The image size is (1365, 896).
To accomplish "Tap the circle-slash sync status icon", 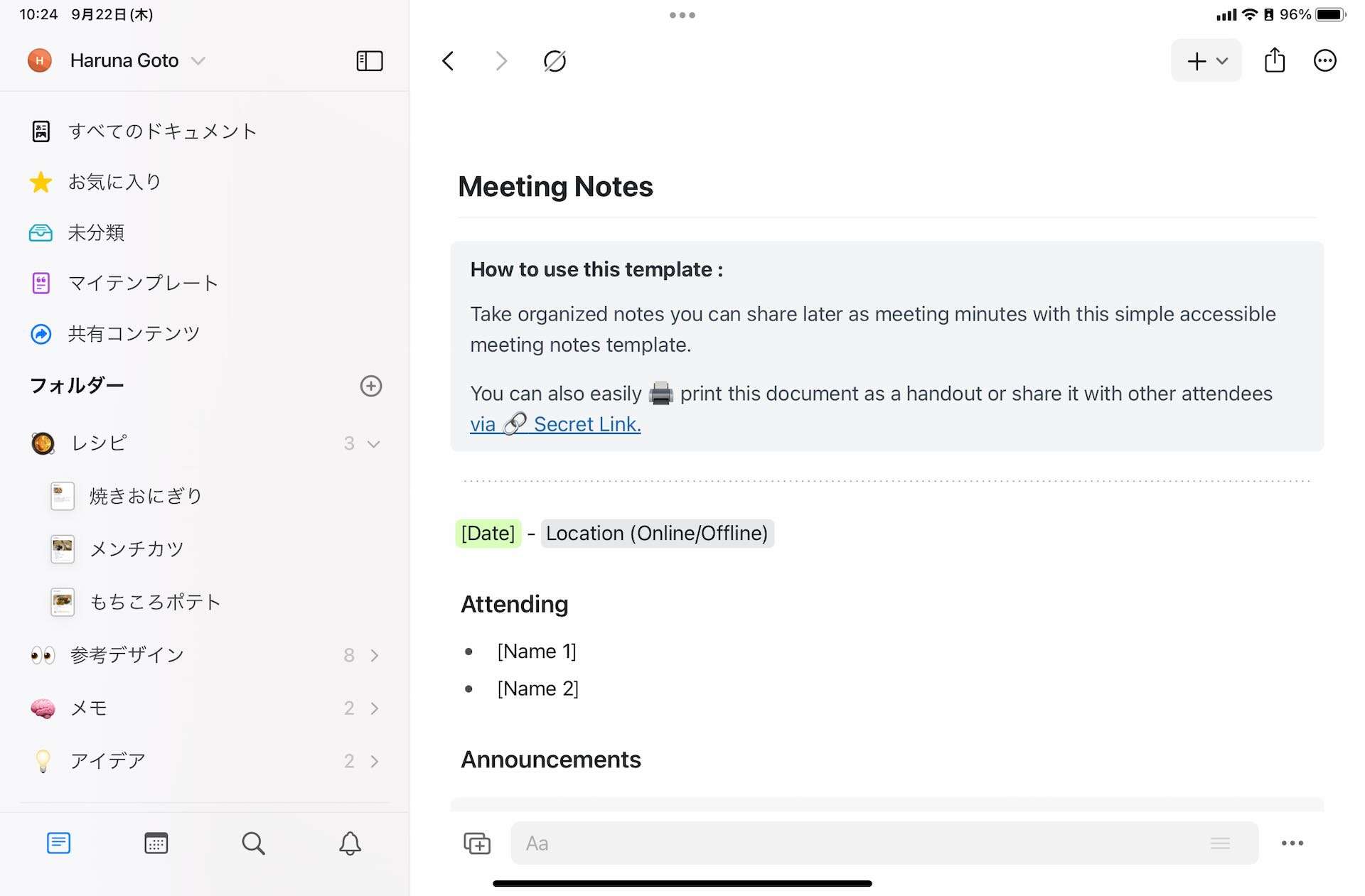I will (555, 61).
